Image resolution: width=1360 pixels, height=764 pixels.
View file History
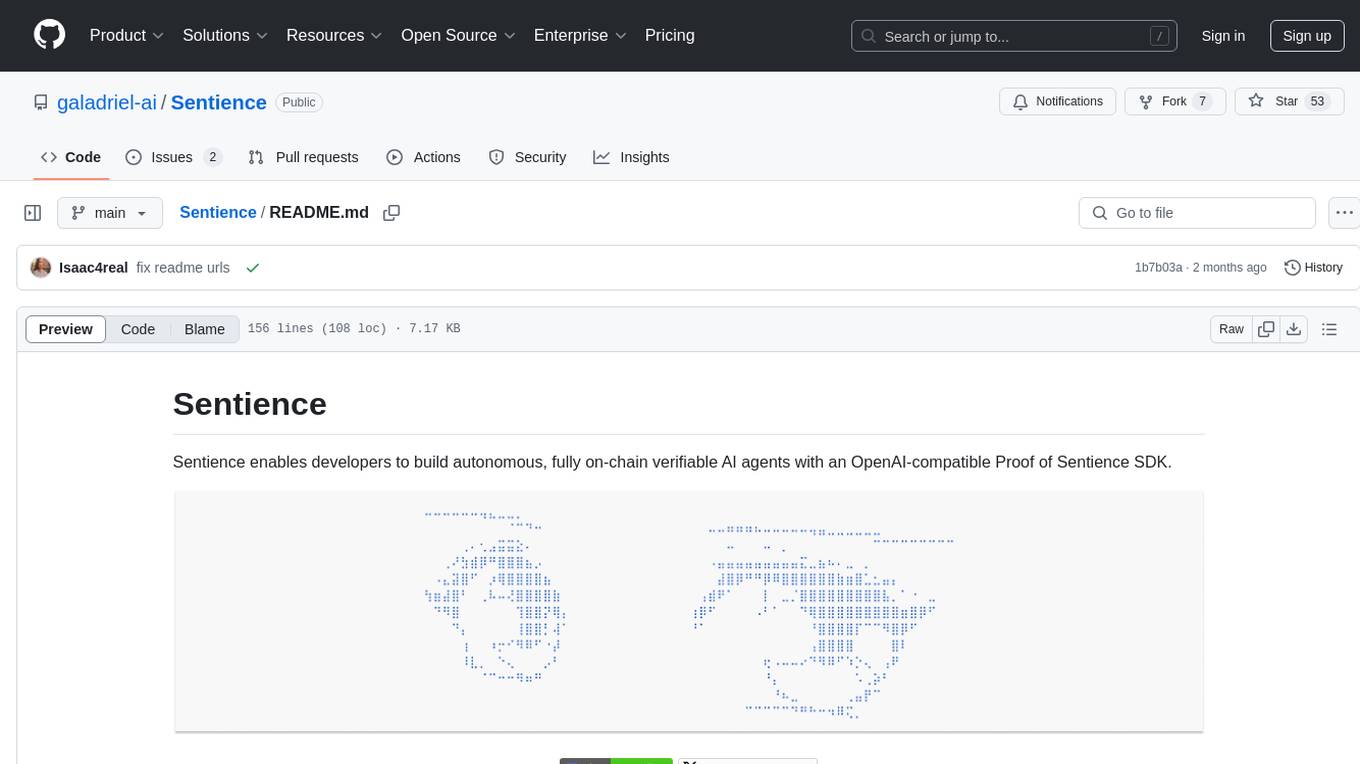[x=1313, y=268]
